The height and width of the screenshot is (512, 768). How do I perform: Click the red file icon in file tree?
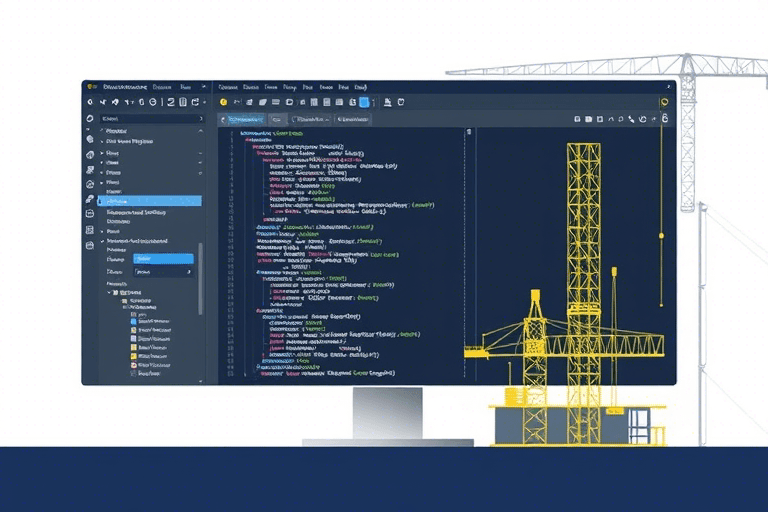coord(133,365)
